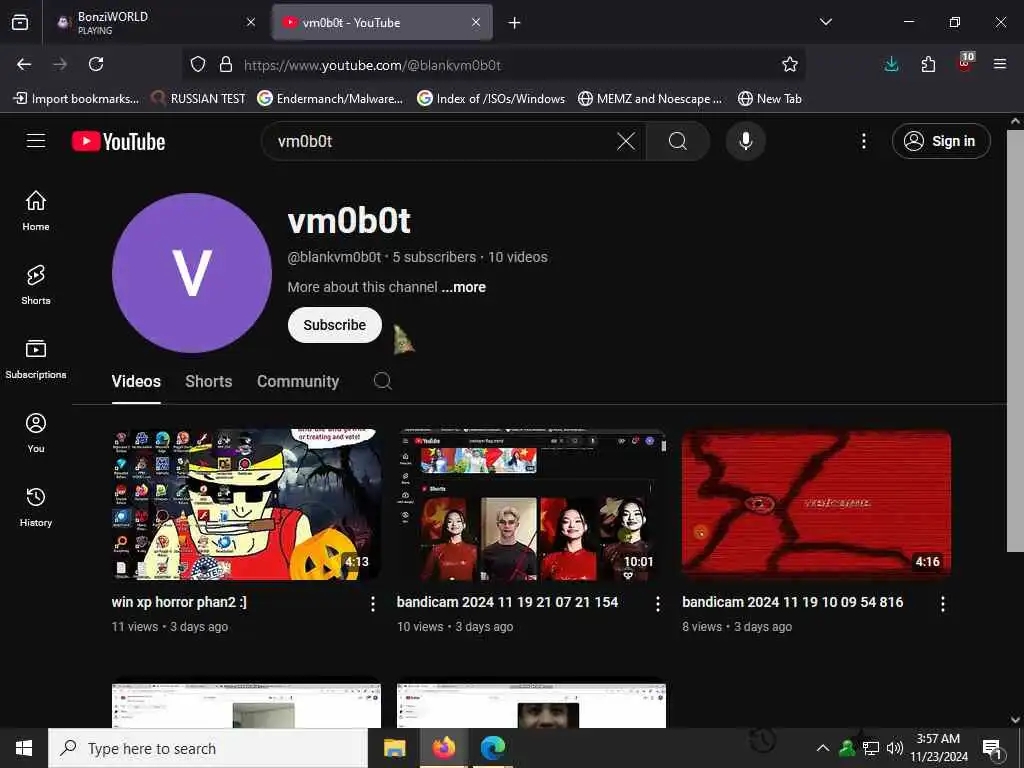Open 'Import bookmarks...' bookmark

(x=76, y=99)
